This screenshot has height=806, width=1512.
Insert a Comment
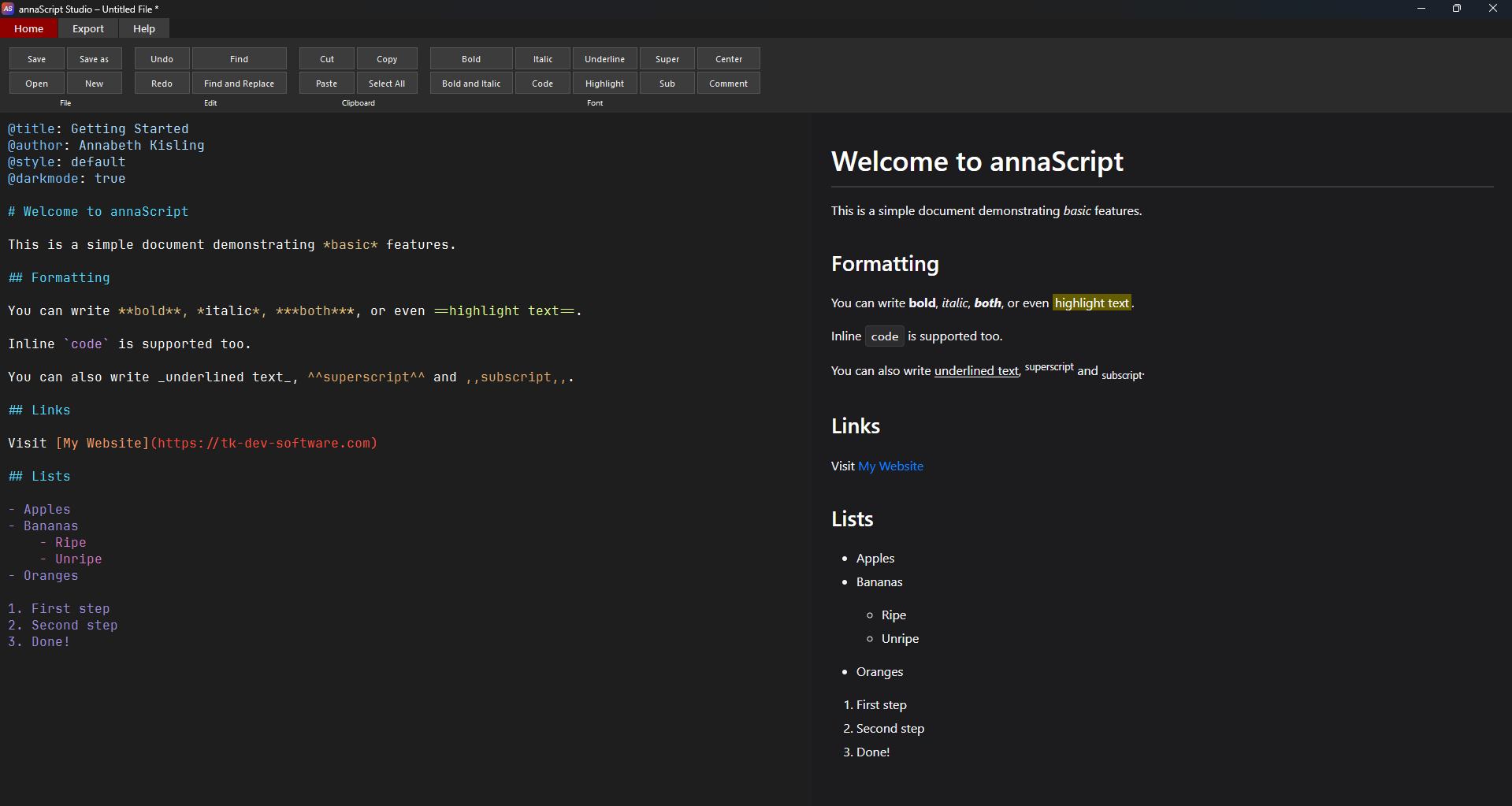[x=729, y=84]
